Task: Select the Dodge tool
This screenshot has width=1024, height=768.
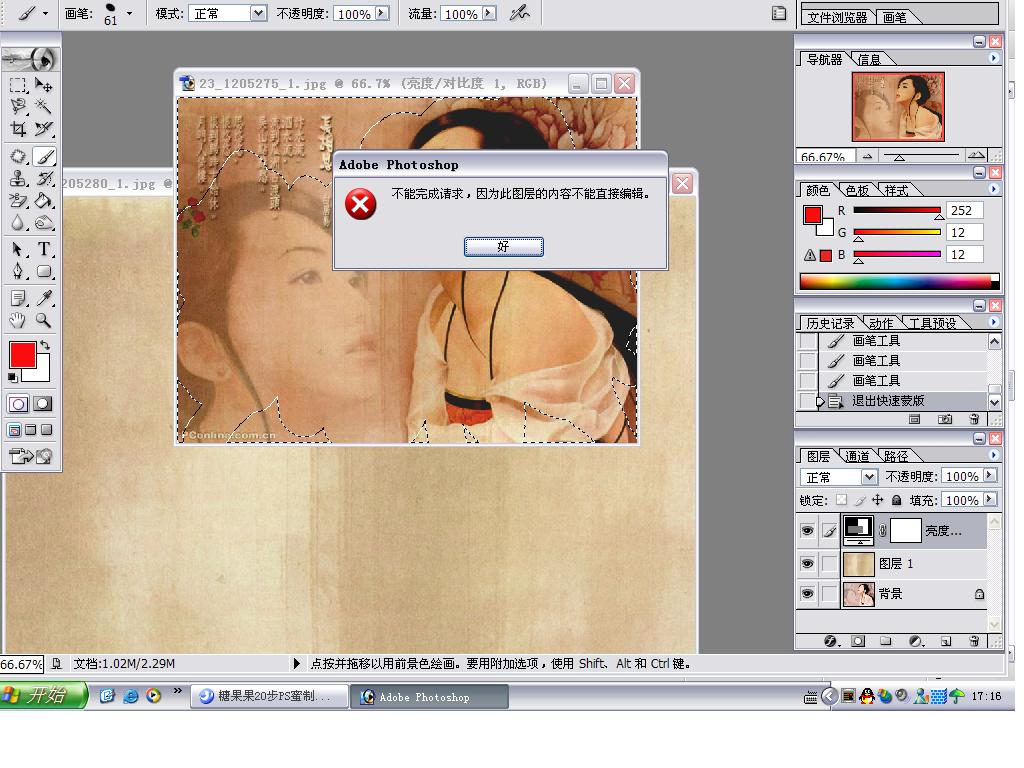Action: coord(44,223)
